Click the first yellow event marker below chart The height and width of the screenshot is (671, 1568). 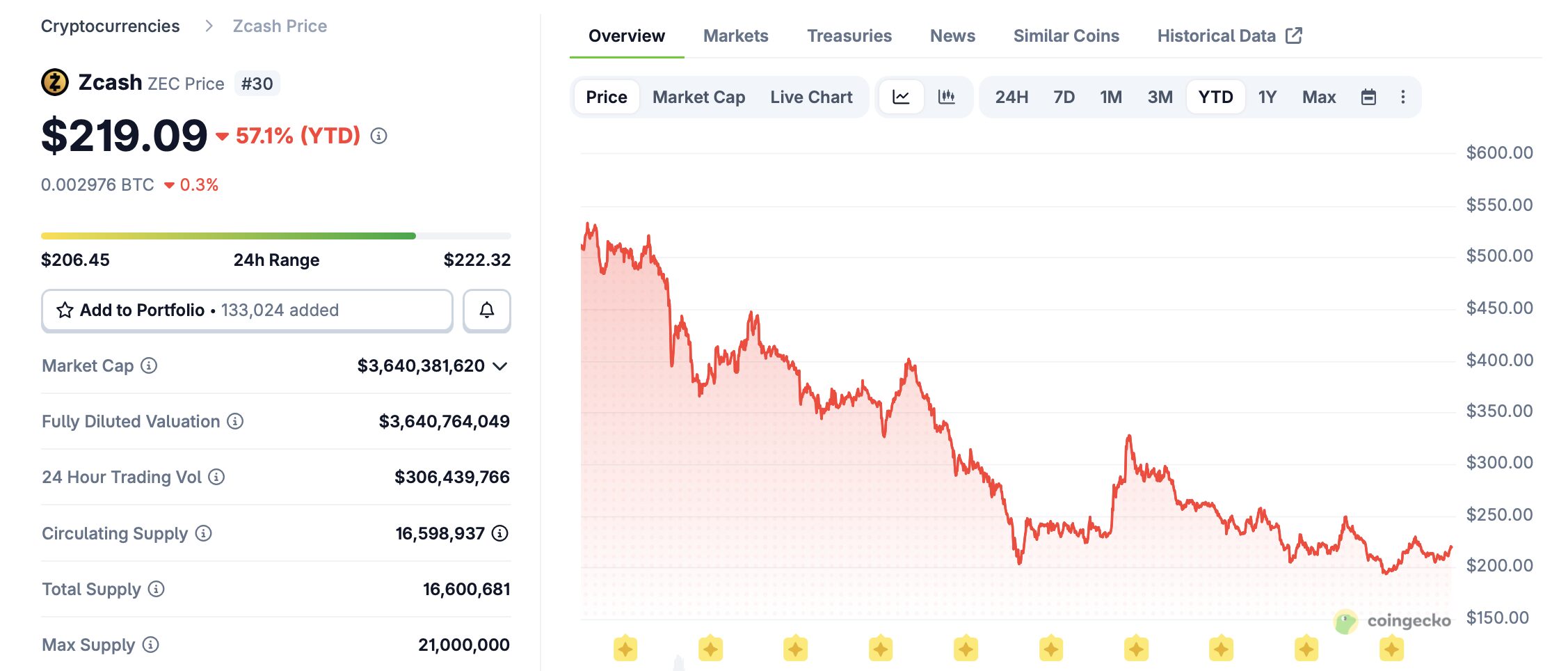point(625,649)
